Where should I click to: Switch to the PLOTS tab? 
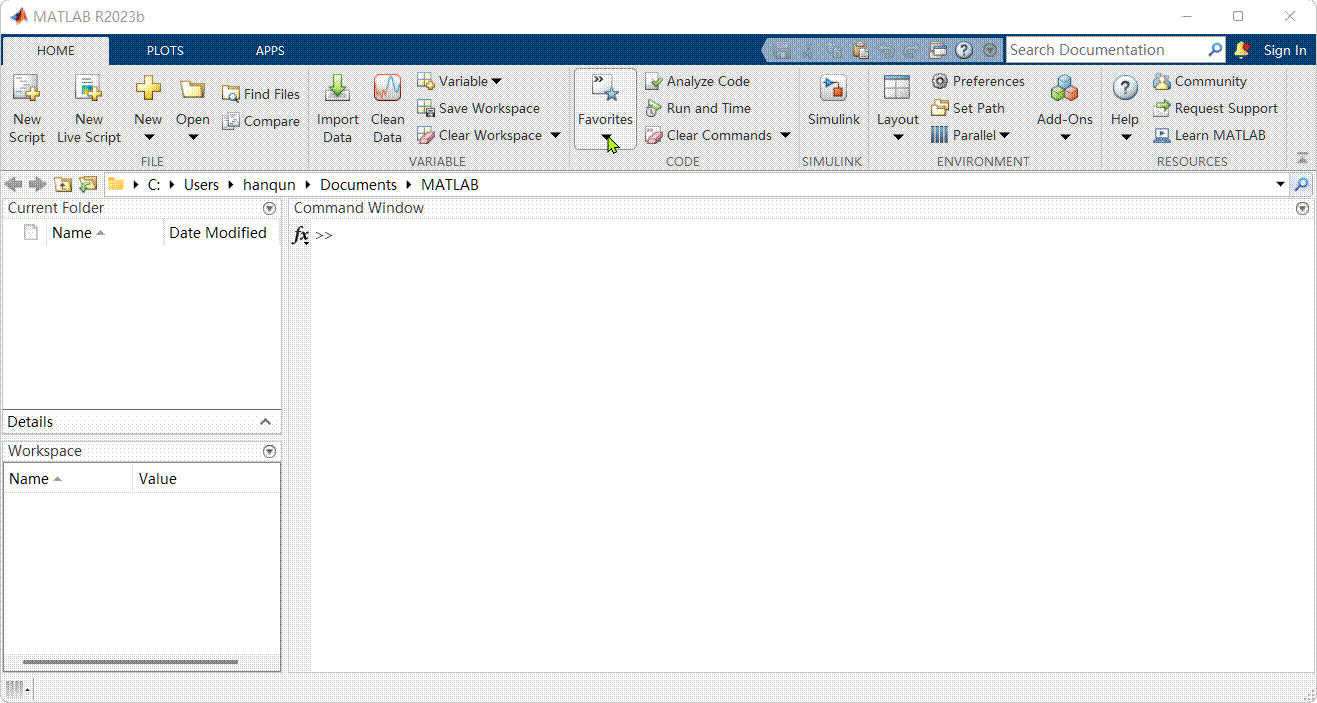(x=165, y=51)
